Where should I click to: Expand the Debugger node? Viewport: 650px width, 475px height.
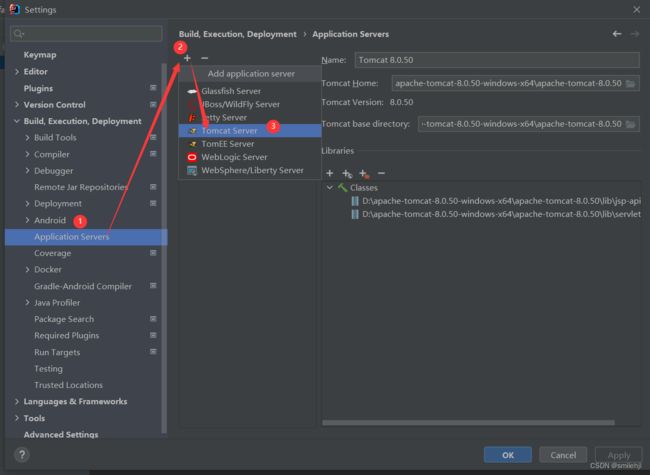pos(27,171)
